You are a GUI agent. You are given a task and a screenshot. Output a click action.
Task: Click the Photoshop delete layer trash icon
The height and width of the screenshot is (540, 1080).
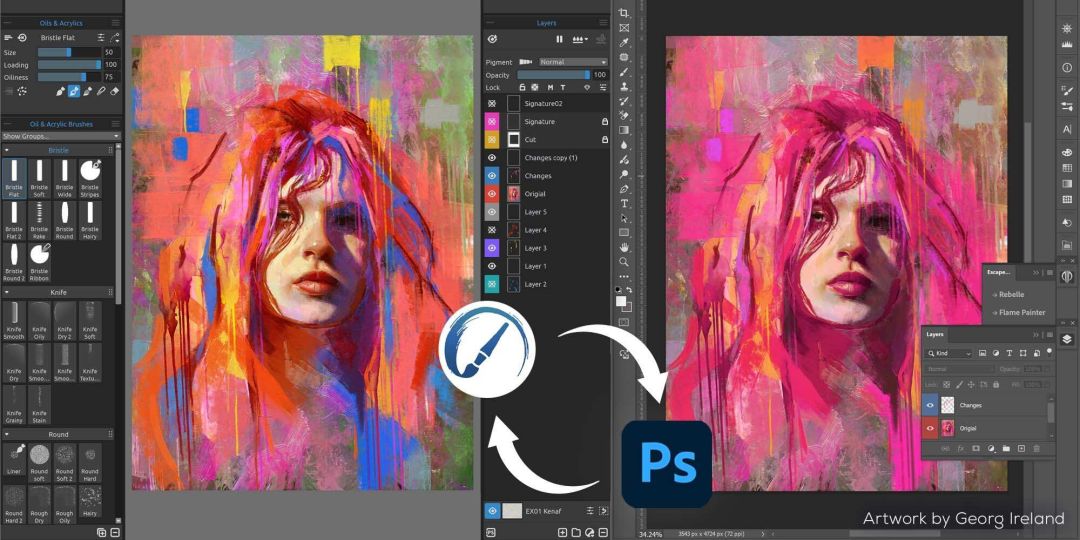coord(1037,448)
